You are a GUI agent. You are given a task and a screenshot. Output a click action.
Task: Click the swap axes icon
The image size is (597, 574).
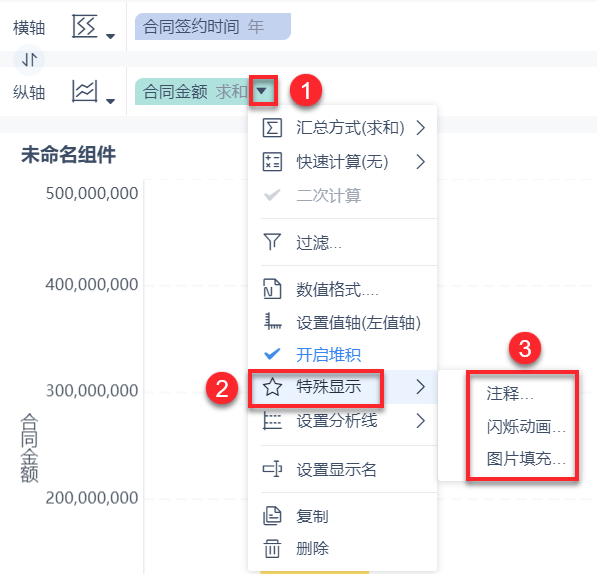29,60
